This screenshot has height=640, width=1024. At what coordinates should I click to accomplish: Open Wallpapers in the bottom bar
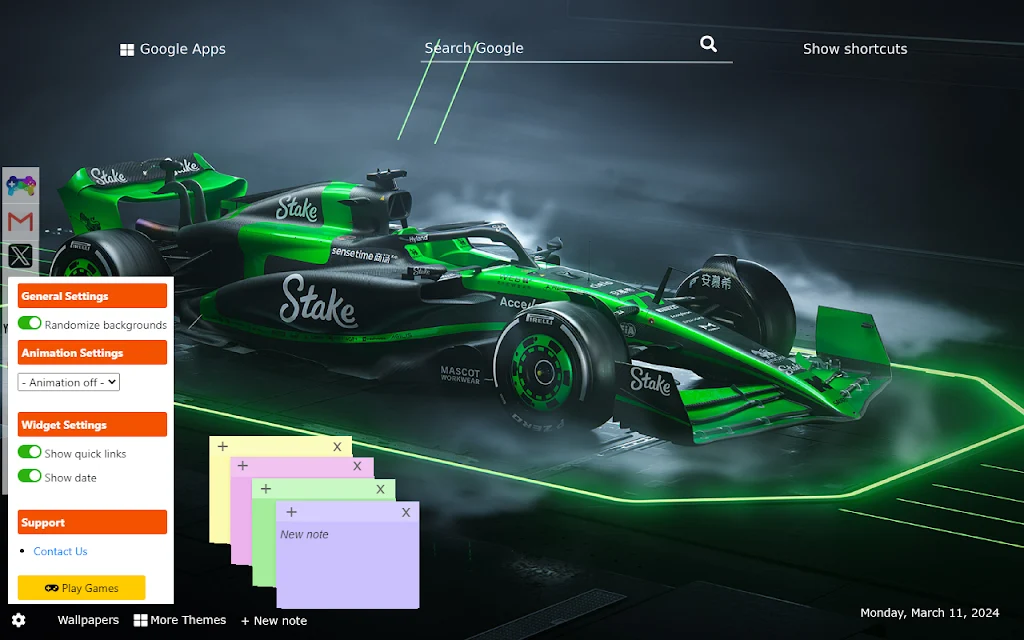click(x=88, y=620)
